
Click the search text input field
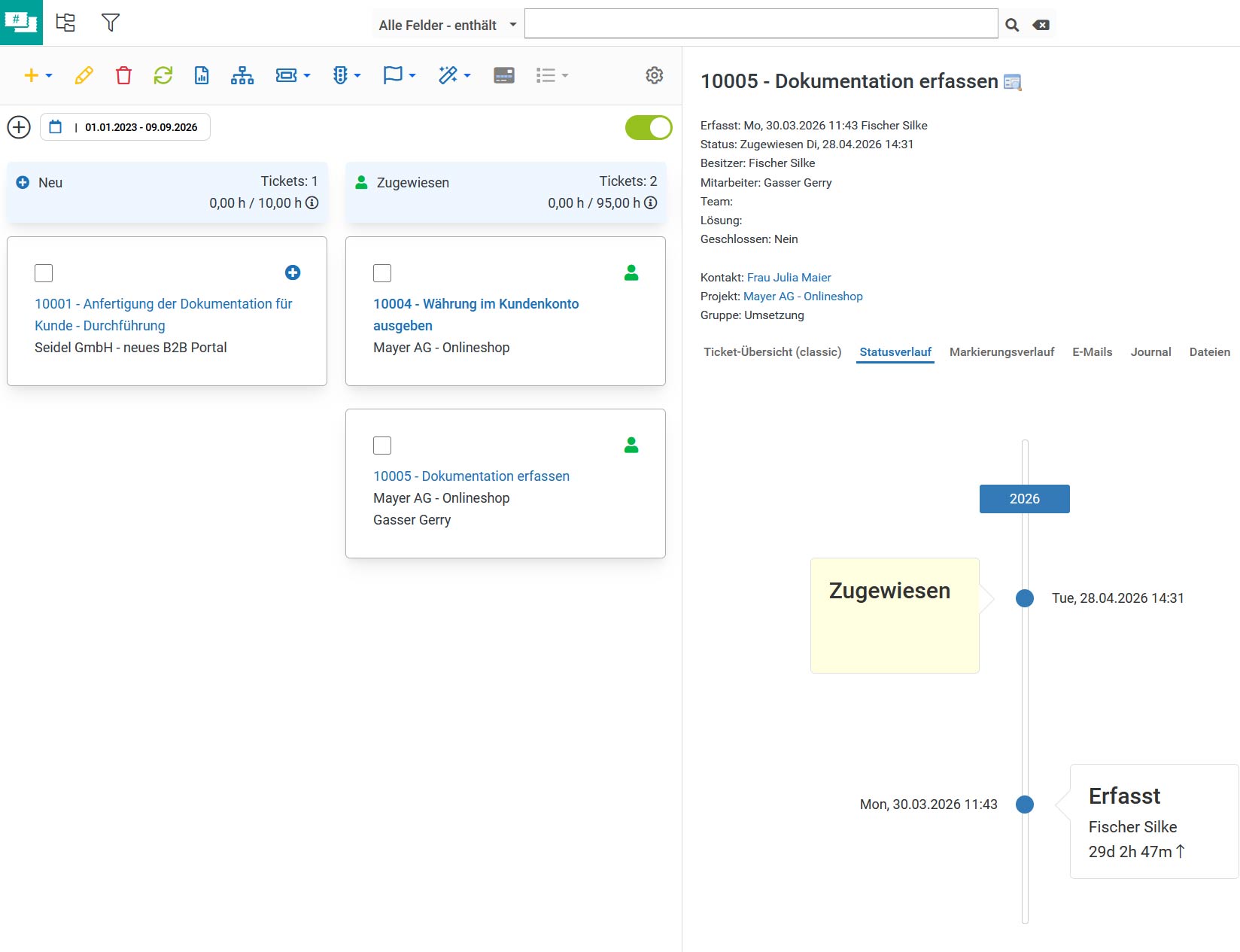click(761, 23)
